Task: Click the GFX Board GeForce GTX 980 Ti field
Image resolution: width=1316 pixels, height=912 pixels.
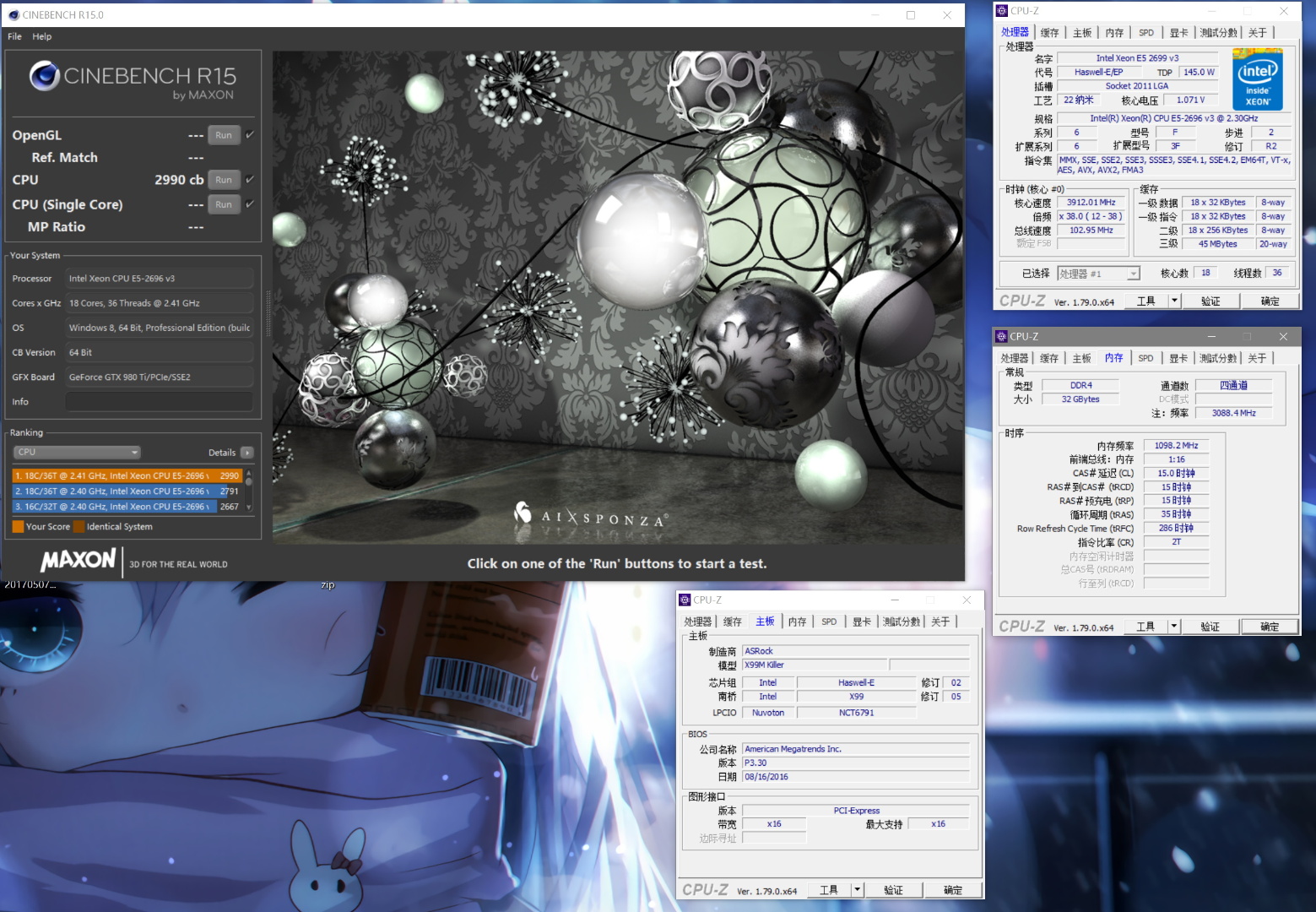Action: pos(160,377)
